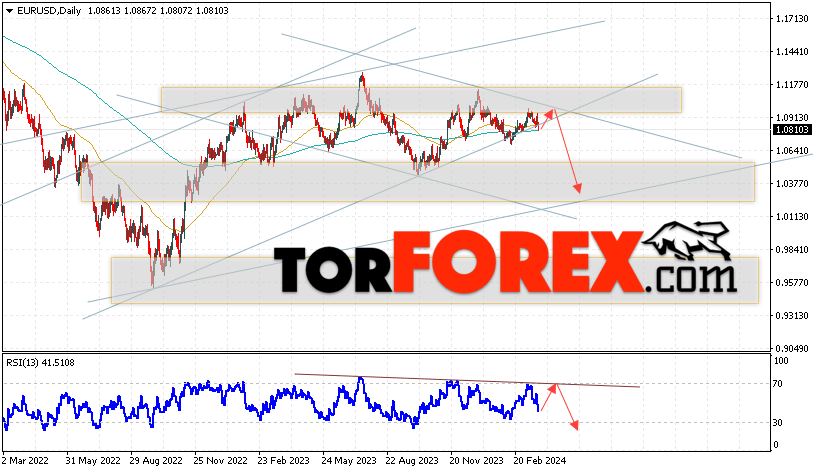Select the 1.08672 high price value
Viewport: 816px width, 472px height.
point(139,10)
